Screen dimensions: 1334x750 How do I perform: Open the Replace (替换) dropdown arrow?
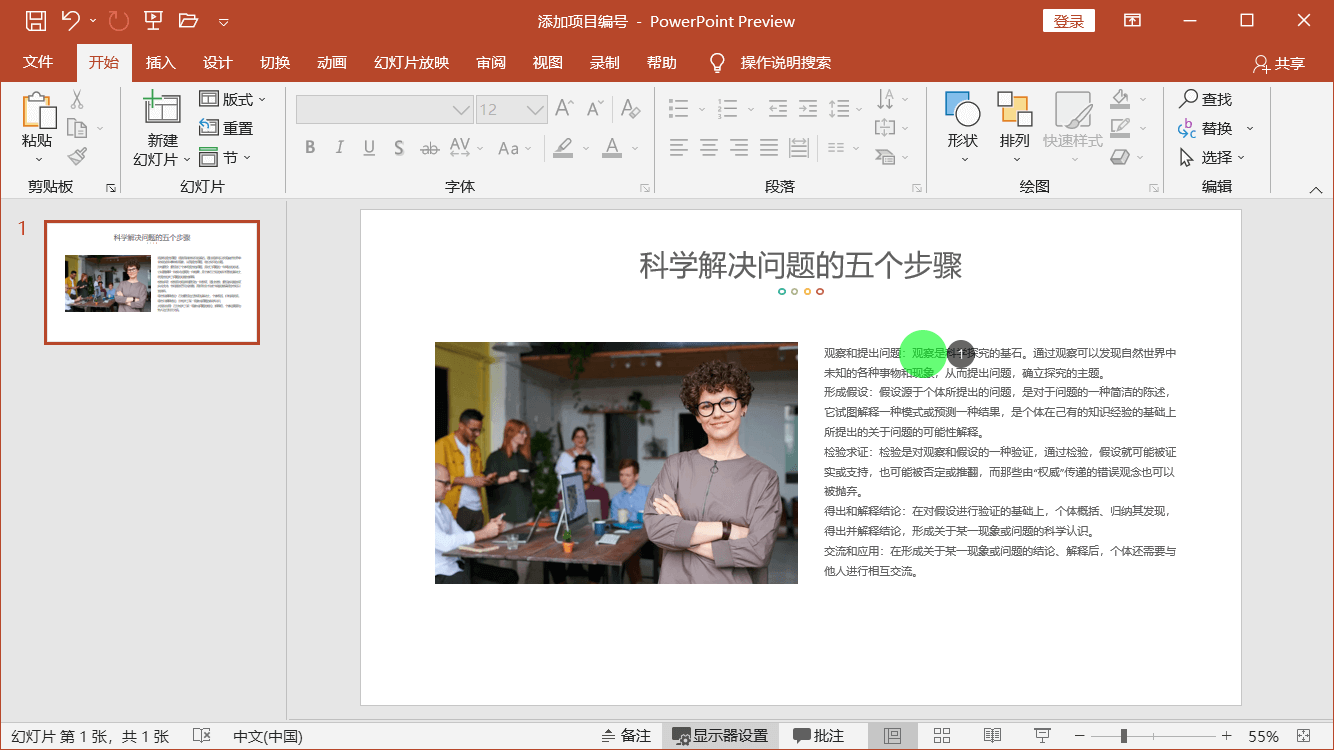(x=1250, y=128)
